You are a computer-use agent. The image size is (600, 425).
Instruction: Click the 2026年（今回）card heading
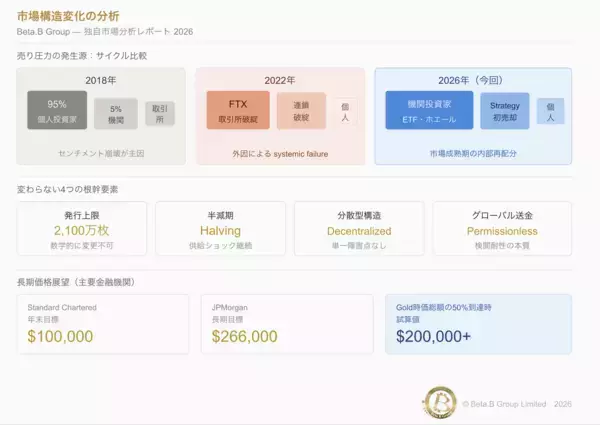[x=471, y=80]
